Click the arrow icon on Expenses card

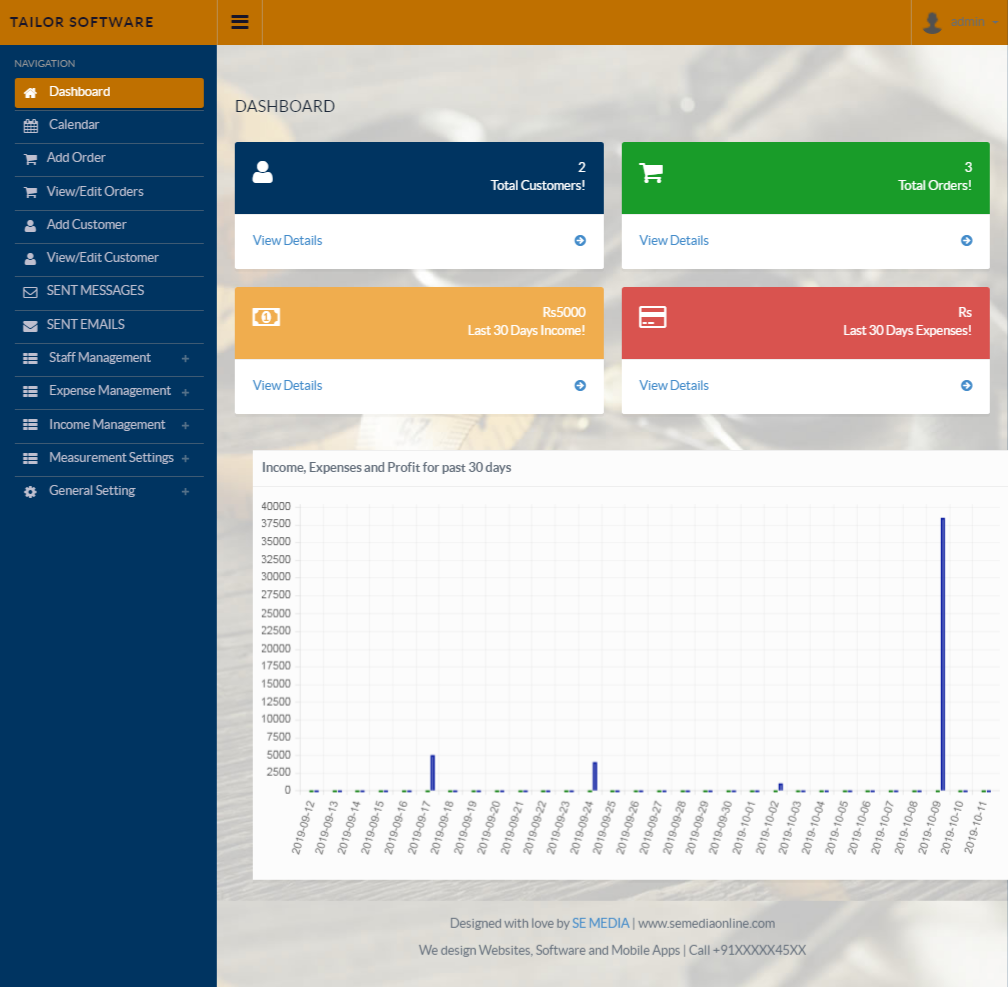(966, 386)
